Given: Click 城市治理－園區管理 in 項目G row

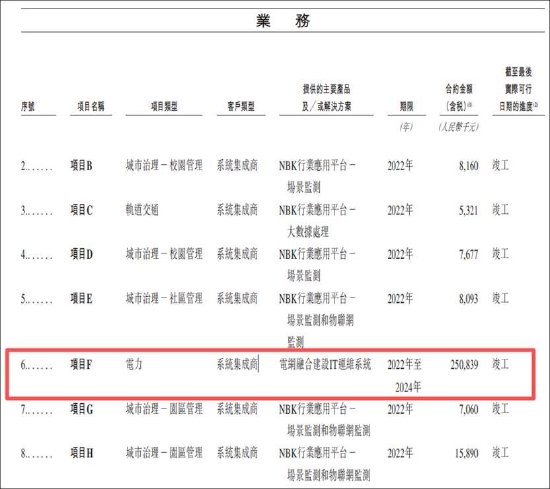Looking at the screenshot, I should tap(164, 409).
